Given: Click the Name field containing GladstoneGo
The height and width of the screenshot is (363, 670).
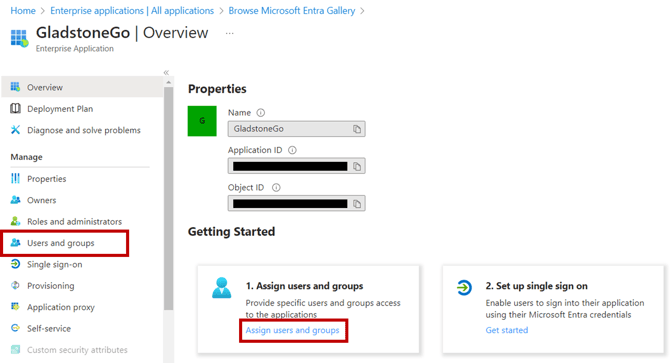Looking at the screenshot, I should tap(297, 129).
